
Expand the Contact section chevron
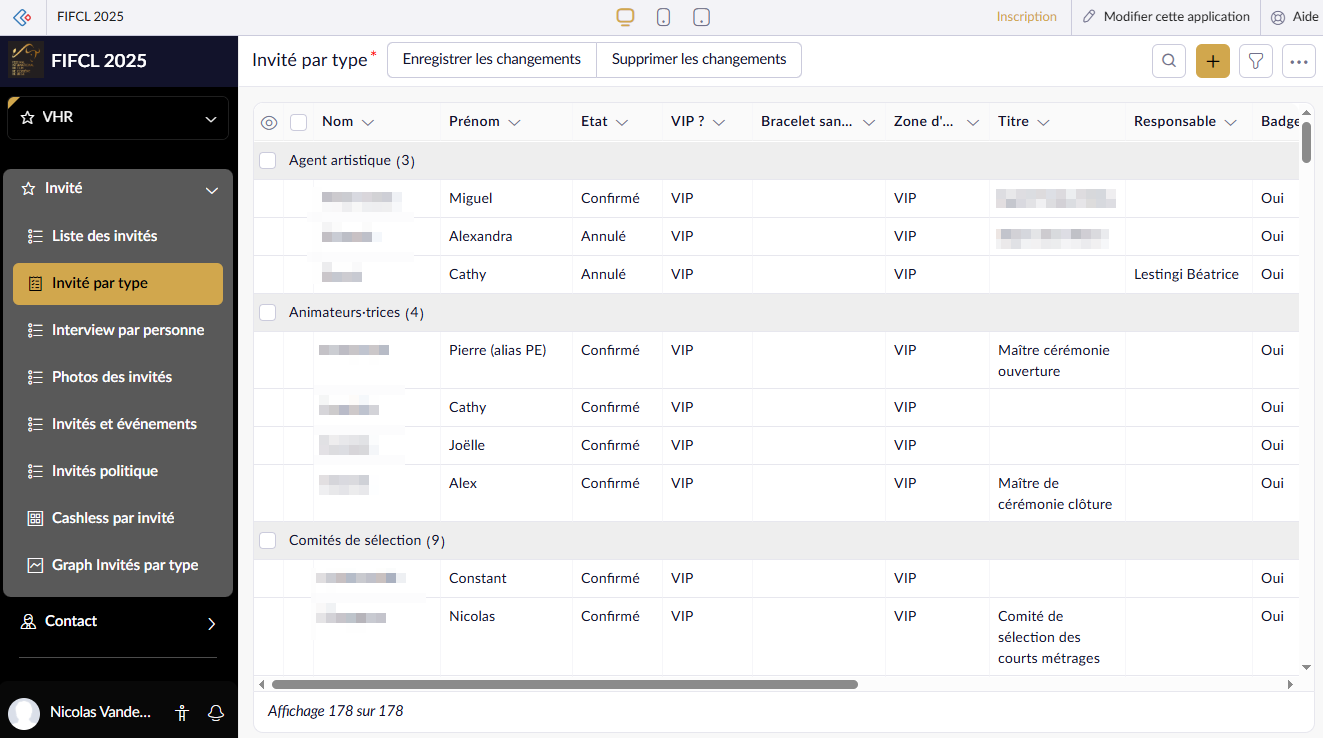(211, 623)
